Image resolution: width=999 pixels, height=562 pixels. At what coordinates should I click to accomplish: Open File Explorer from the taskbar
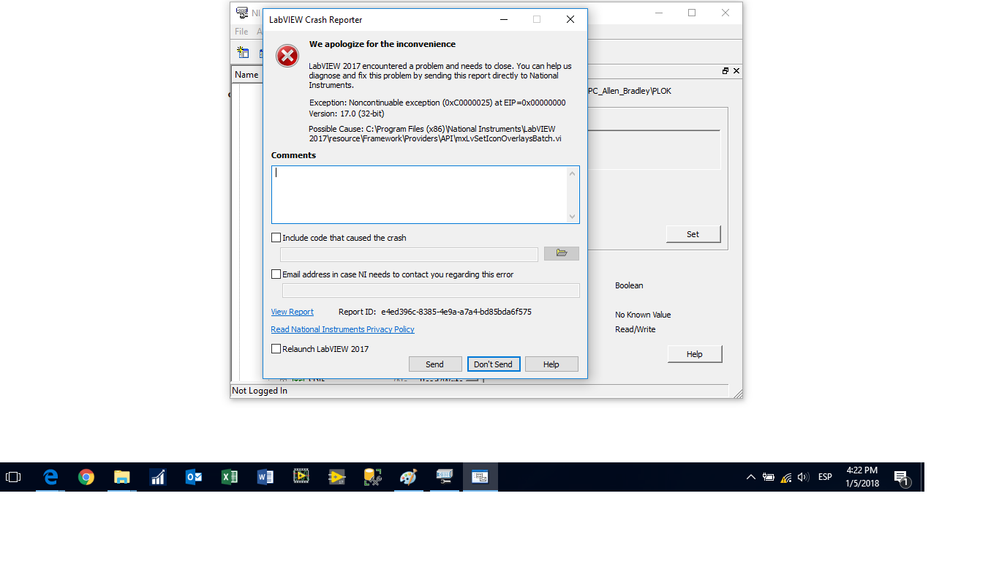[x=122, y=477]
